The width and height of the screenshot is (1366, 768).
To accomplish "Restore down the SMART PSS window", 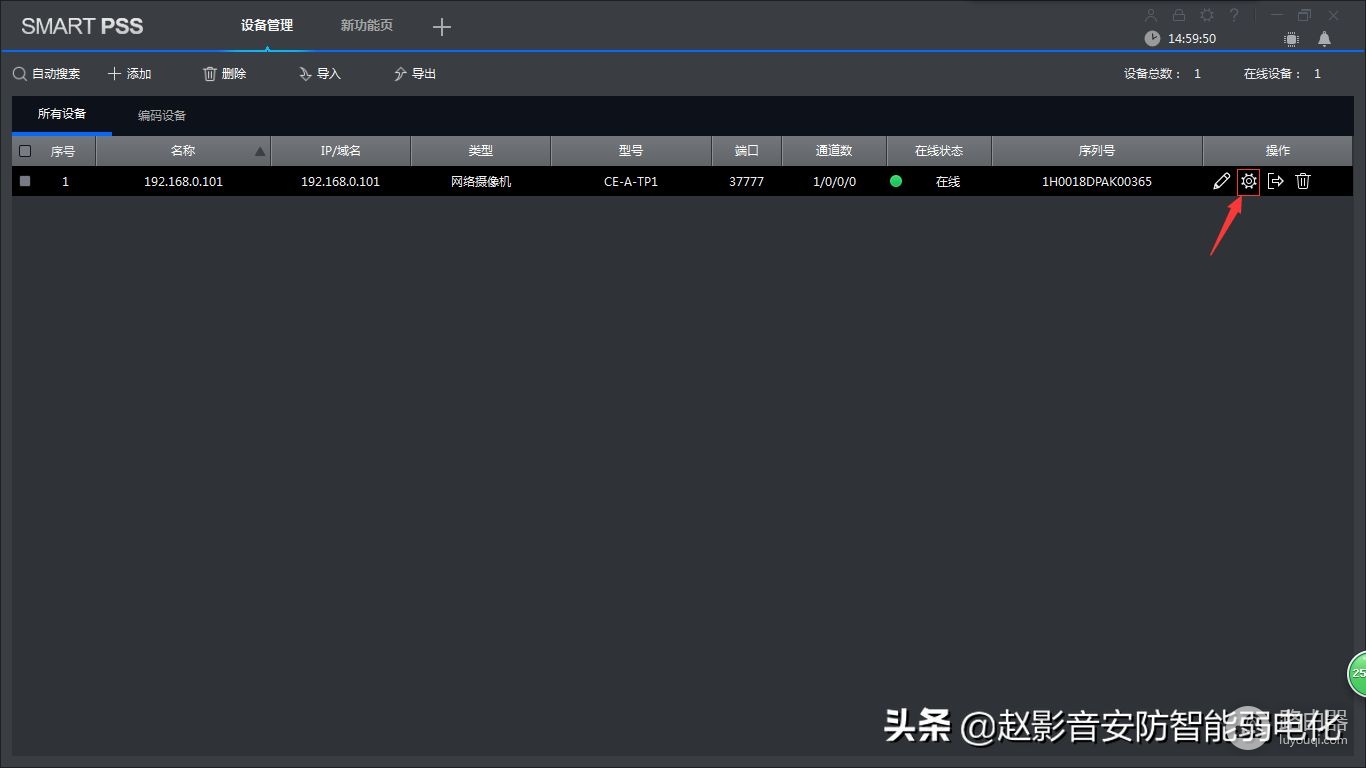I will coord(1305,15).
